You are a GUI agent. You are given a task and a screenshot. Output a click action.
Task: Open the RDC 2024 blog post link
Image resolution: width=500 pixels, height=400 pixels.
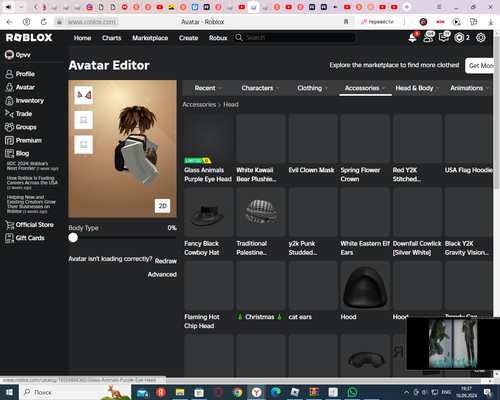(32, 166)
